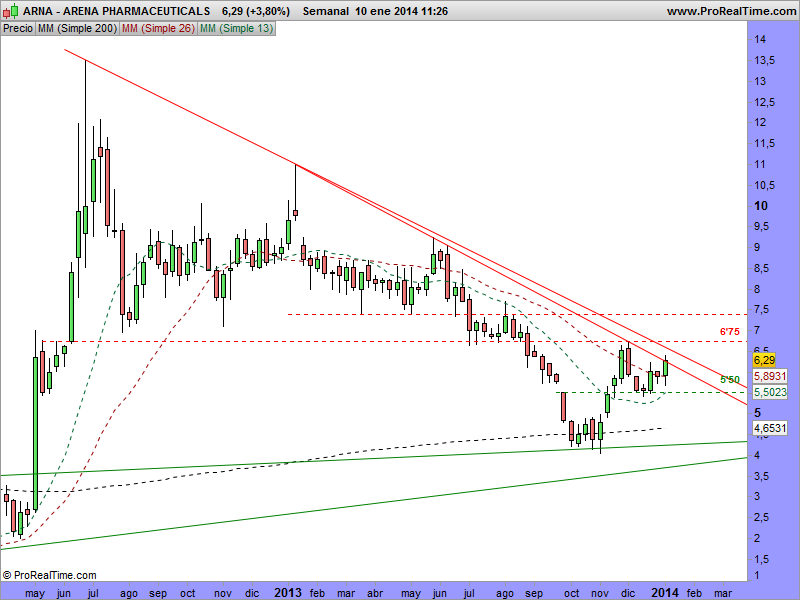Click the 12 price axis label

pyautogui.click(x=760, y=122)
